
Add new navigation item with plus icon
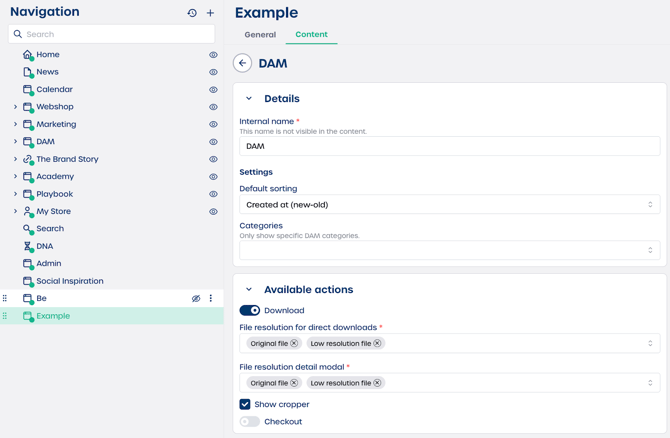tap(210, 13)
